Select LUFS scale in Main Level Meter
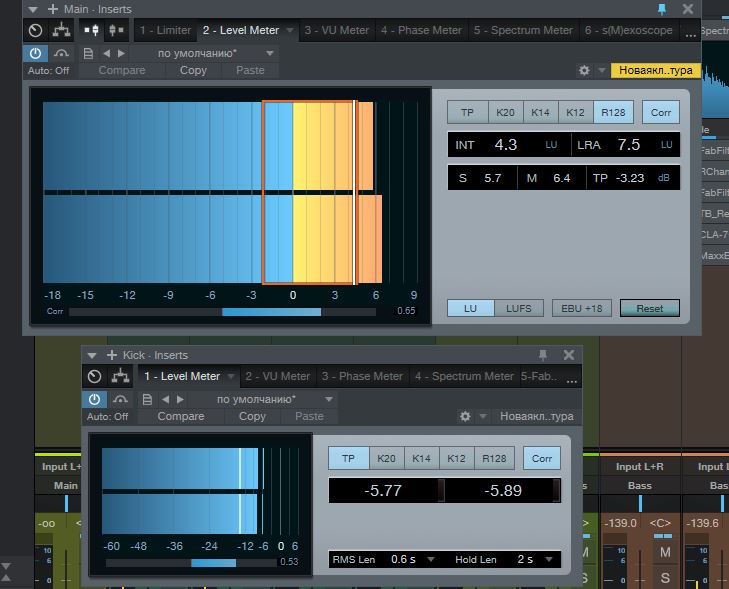 point(519,308)
